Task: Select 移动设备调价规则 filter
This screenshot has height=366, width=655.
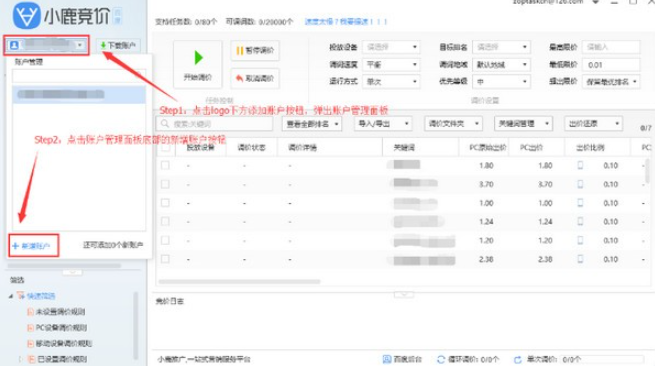Action: 63,343
